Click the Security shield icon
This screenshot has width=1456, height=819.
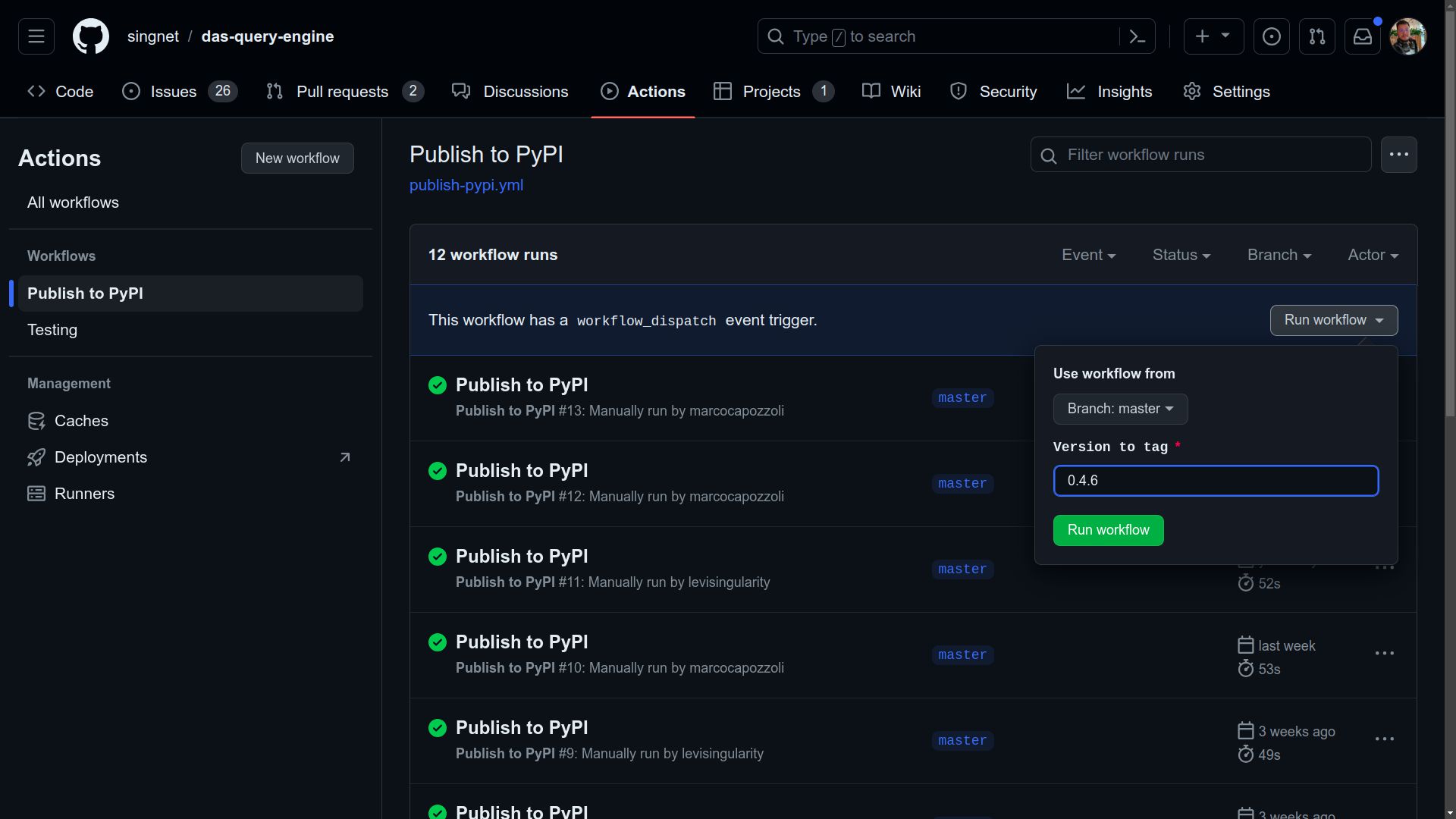click(x=958, y=92)
